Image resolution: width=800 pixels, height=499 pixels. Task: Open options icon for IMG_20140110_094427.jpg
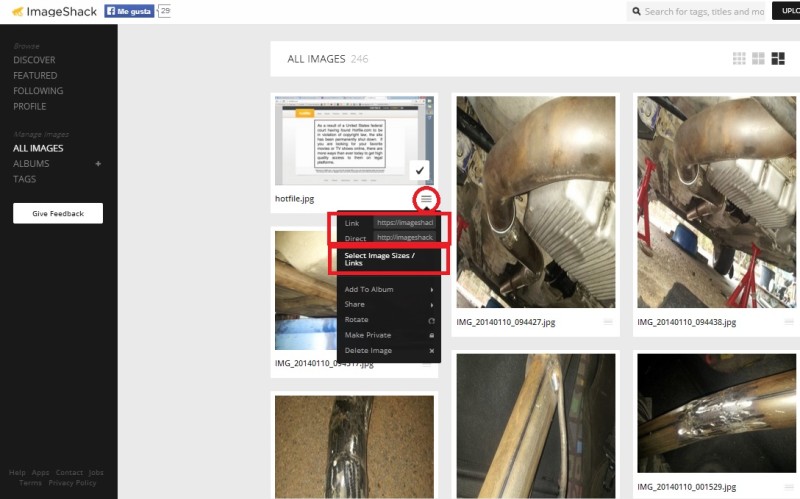(x=607, y=322)
